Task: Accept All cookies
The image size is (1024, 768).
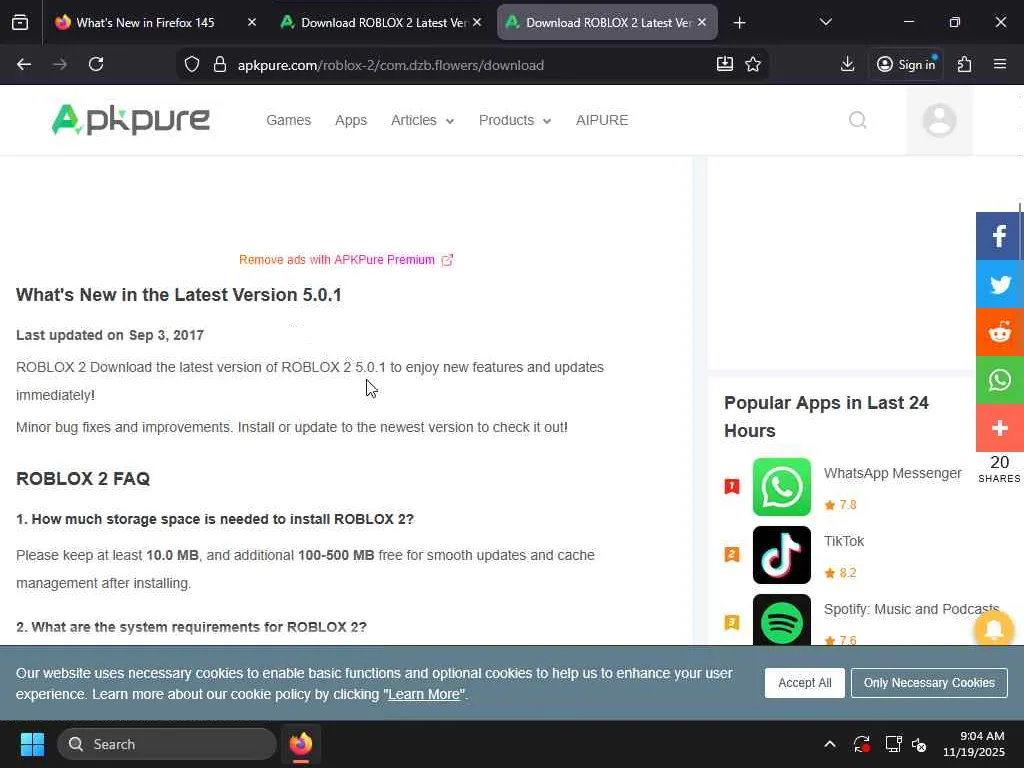Action: (x=805, y=682)
